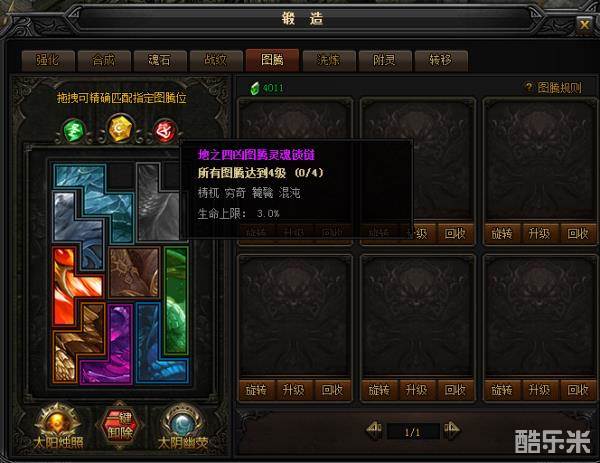
Task: Select the green rune gem icon
Action: coord(75,130)
